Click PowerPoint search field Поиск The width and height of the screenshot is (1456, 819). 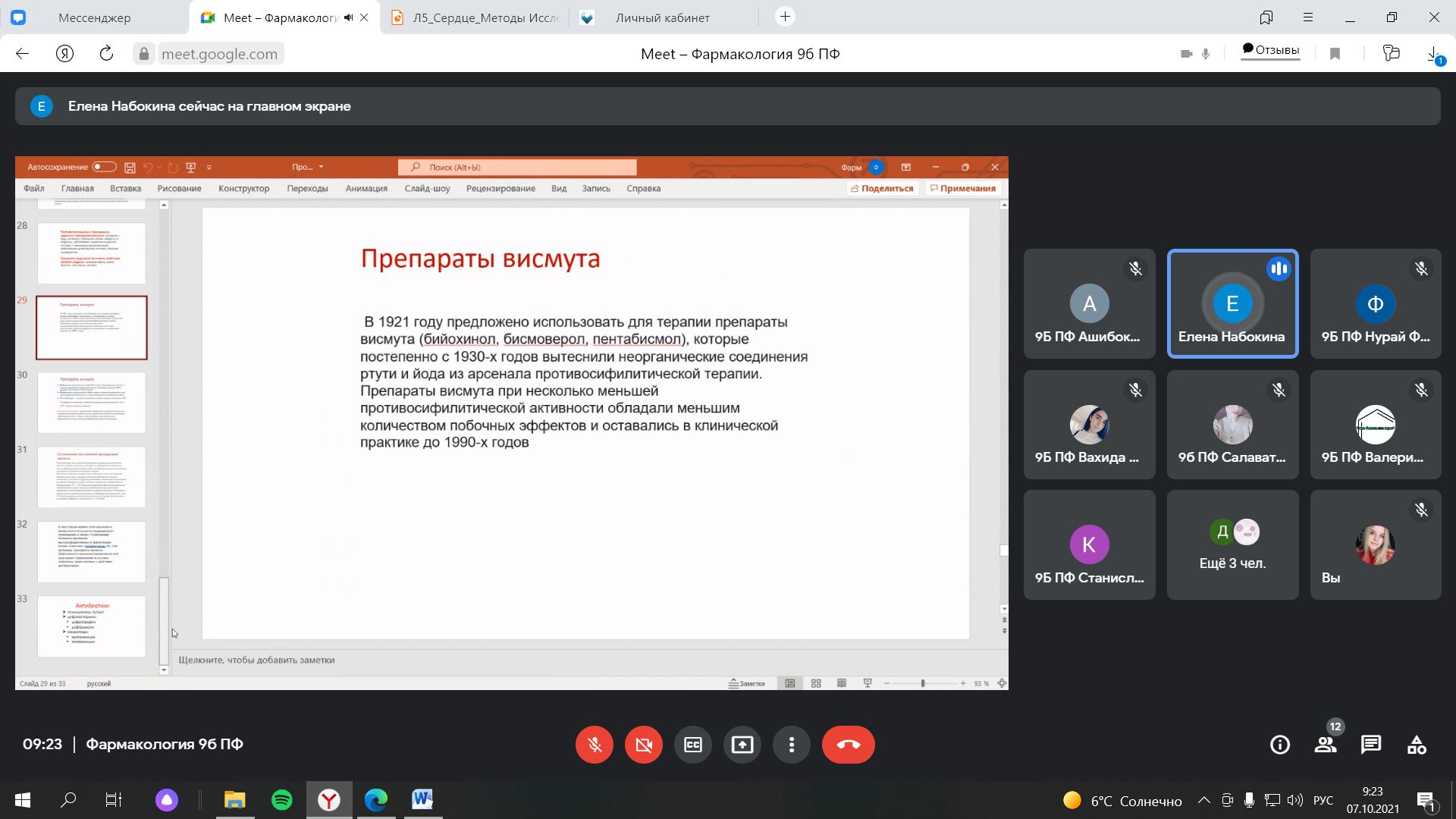517,167
